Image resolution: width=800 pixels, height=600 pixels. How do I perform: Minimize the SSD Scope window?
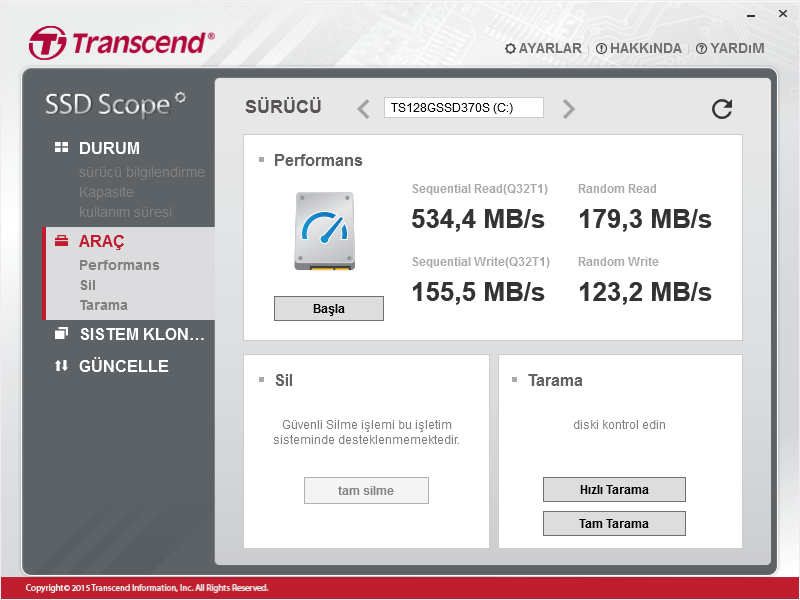click(751, 15)
